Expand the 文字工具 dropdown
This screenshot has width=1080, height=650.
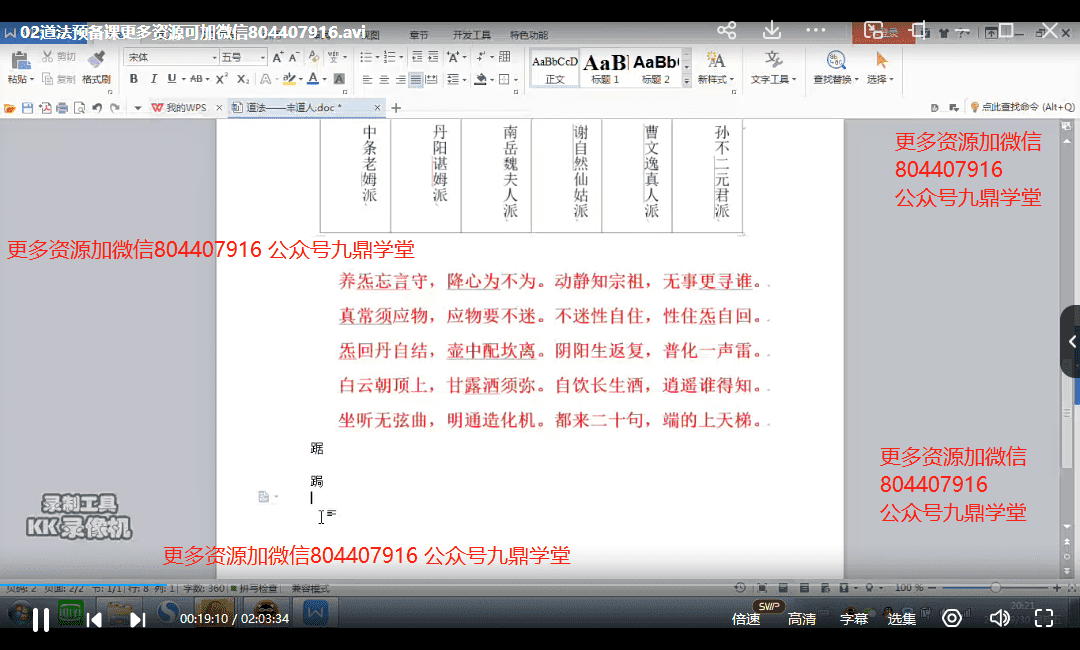point(772,79)
